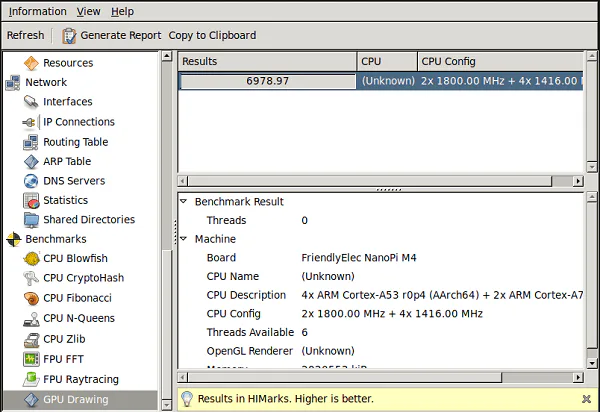Select the Statistics tree label
600x412 pixels.
tap(65, 200)
